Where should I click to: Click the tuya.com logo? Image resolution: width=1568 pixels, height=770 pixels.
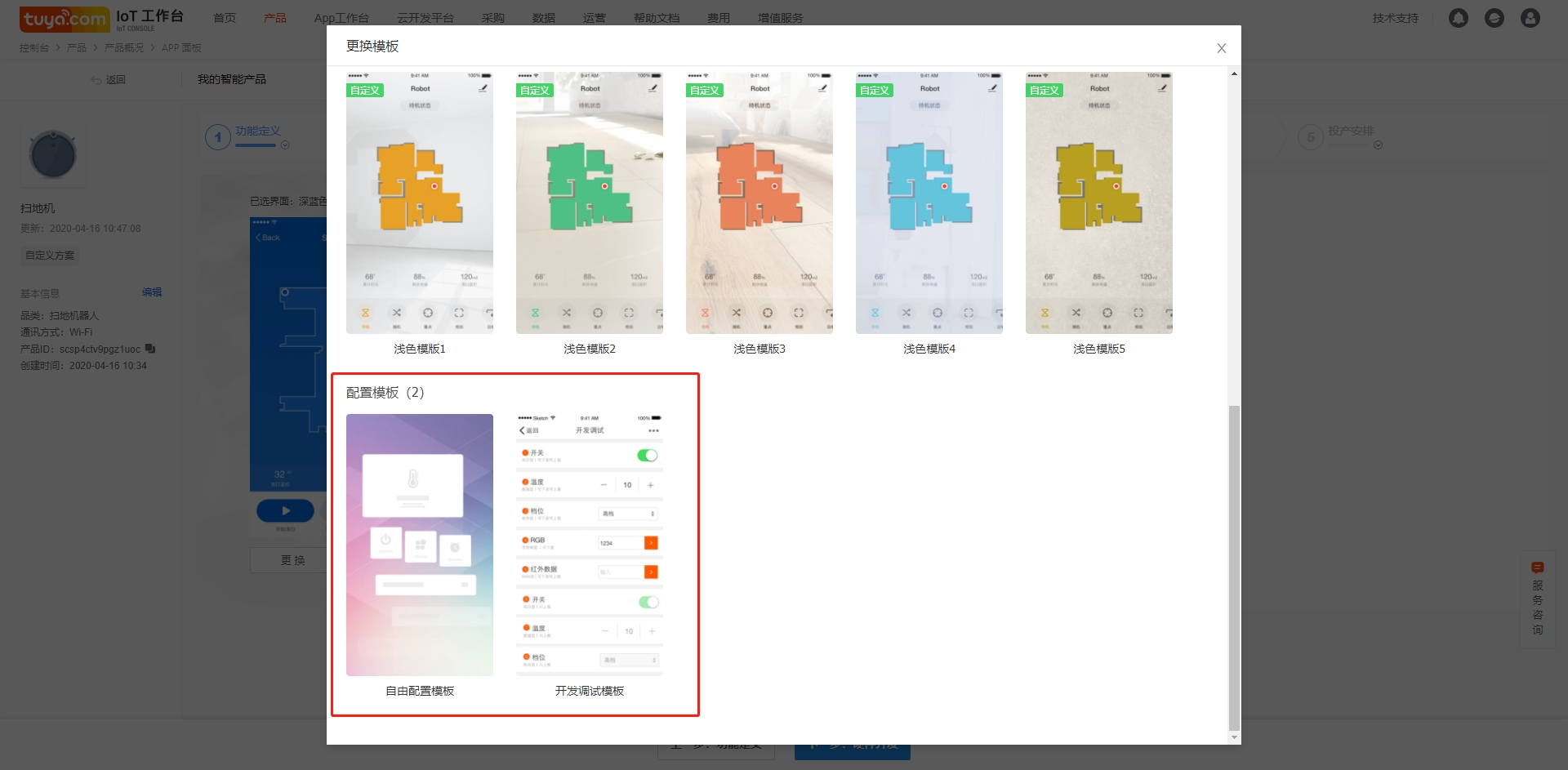(64, 18)
